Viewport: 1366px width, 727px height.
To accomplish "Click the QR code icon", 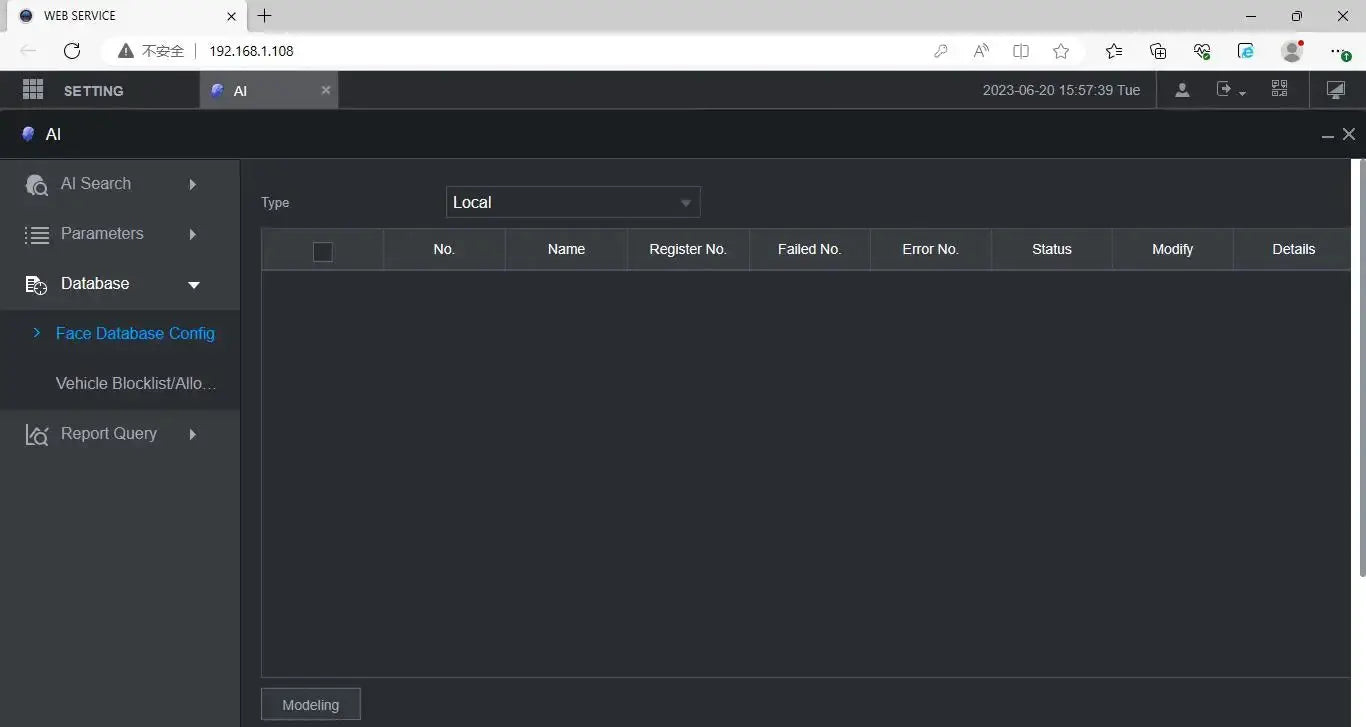I will (x=1279, y=89).
